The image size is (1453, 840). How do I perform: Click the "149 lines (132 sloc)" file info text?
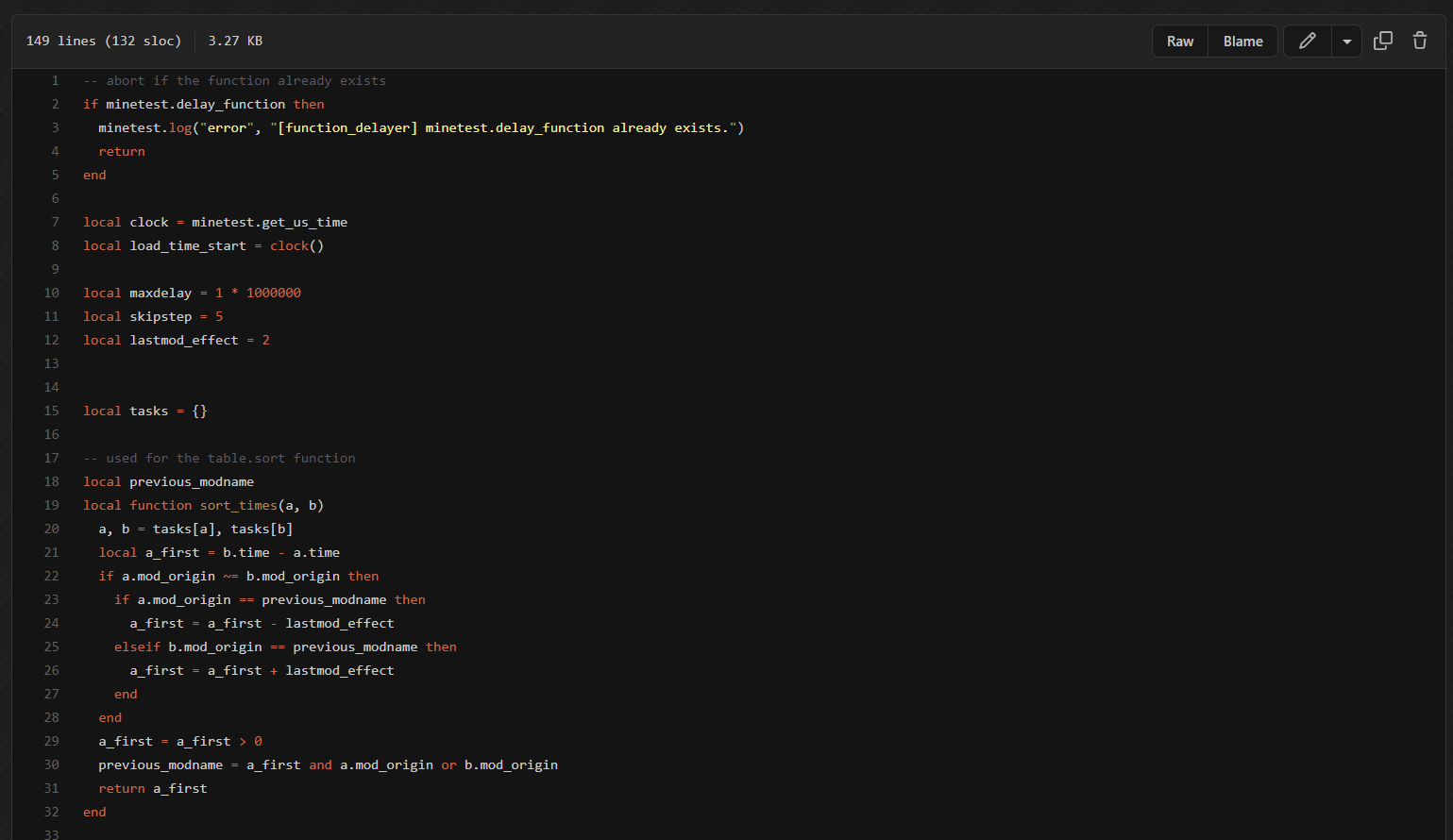(x=103, y=41)
